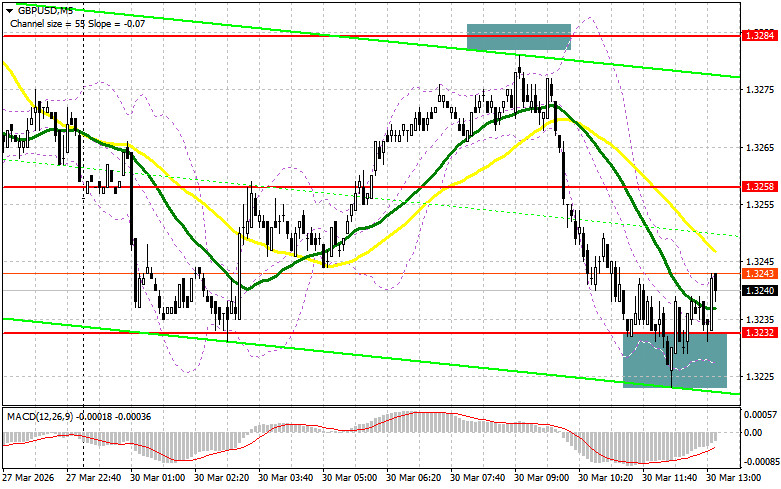
Task: Click the 30 Mar 07:40 time label
Action: click(477, 478)
